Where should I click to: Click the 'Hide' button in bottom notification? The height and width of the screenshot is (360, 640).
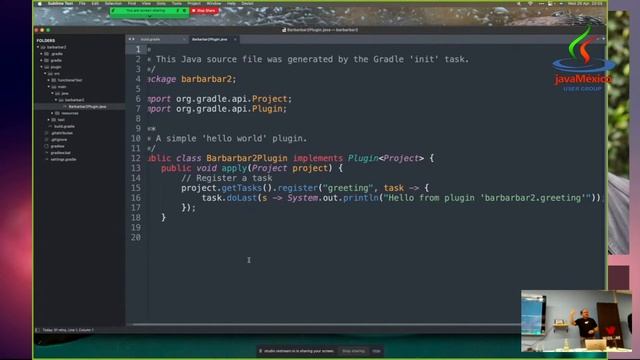[x=376, y=351]
